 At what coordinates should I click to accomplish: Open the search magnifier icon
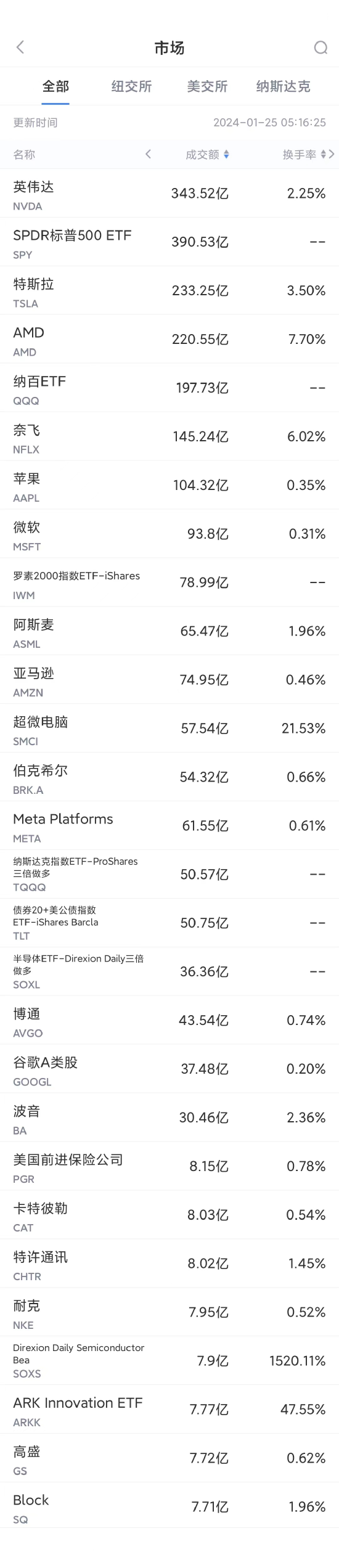point(321,47)
